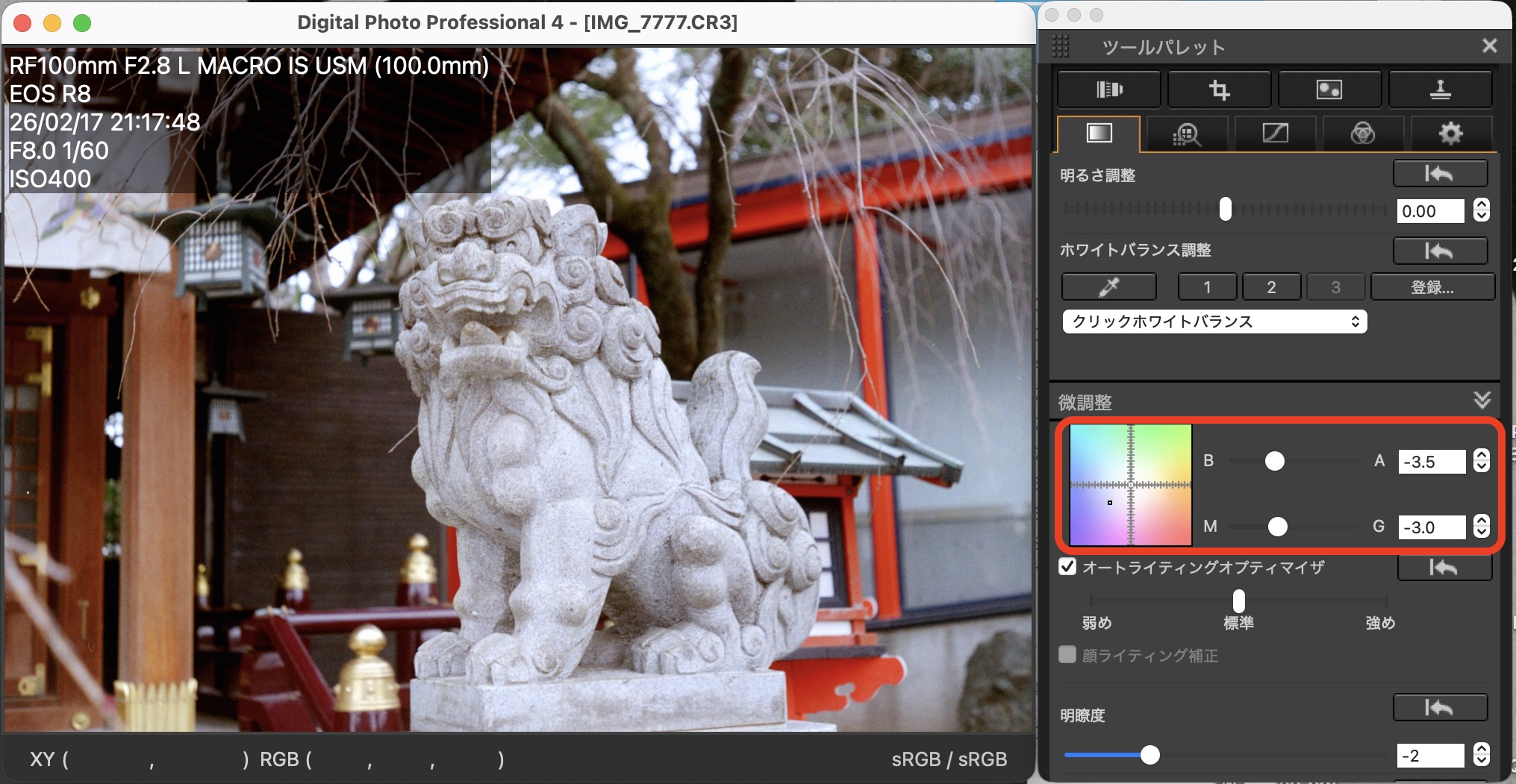Click the B-A blue amber slider handle

pos(1275,462)
